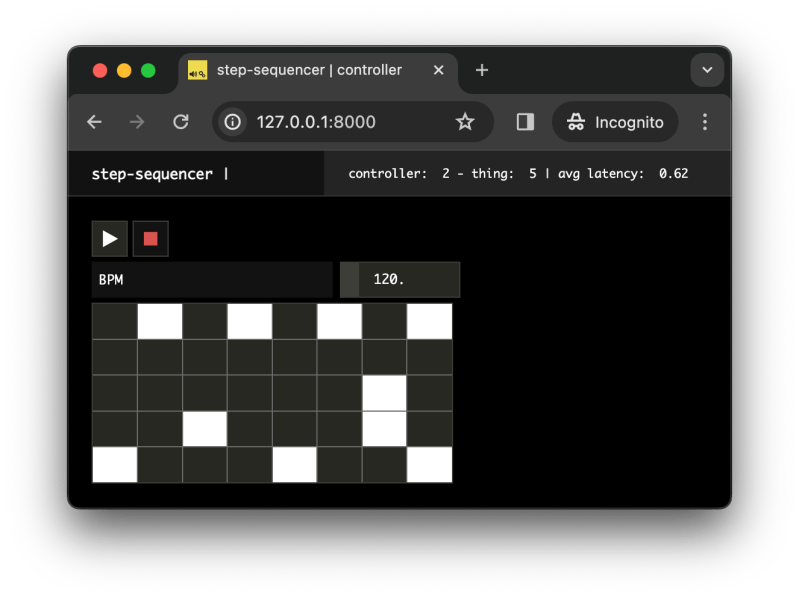Screen dimensions: 799x598
Task: Disable the active cell in row 5, step 5
Action: [x=295, y=465]
